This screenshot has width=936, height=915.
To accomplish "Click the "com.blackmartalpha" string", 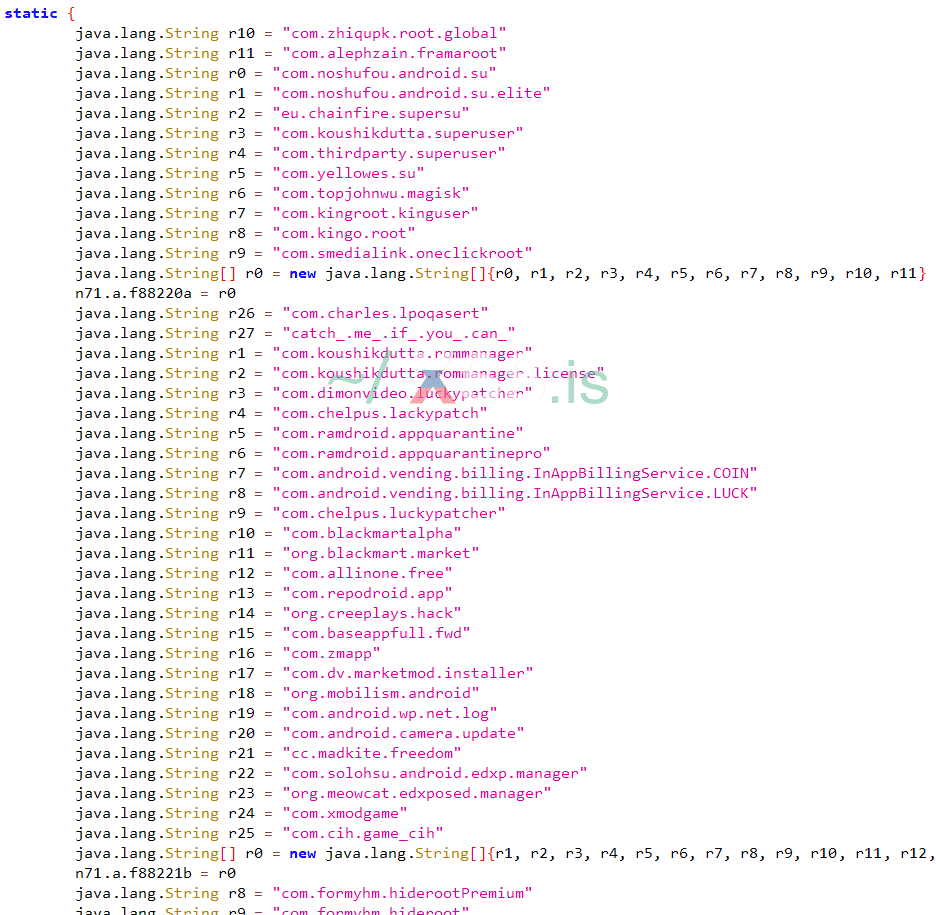I will pyautogui.click(x=372, y=534).
